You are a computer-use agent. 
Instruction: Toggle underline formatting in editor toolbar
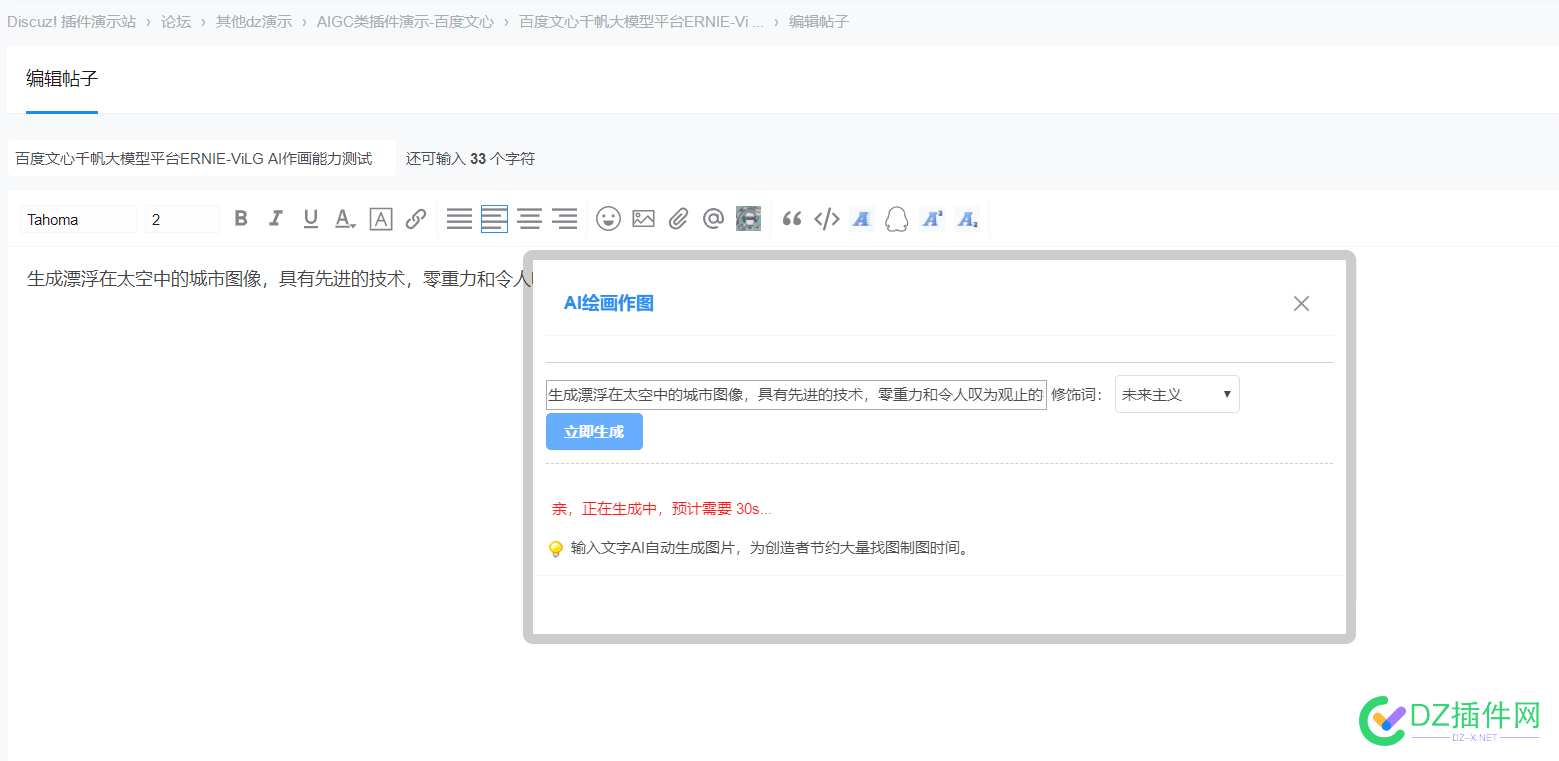click(x=311, y=218)
